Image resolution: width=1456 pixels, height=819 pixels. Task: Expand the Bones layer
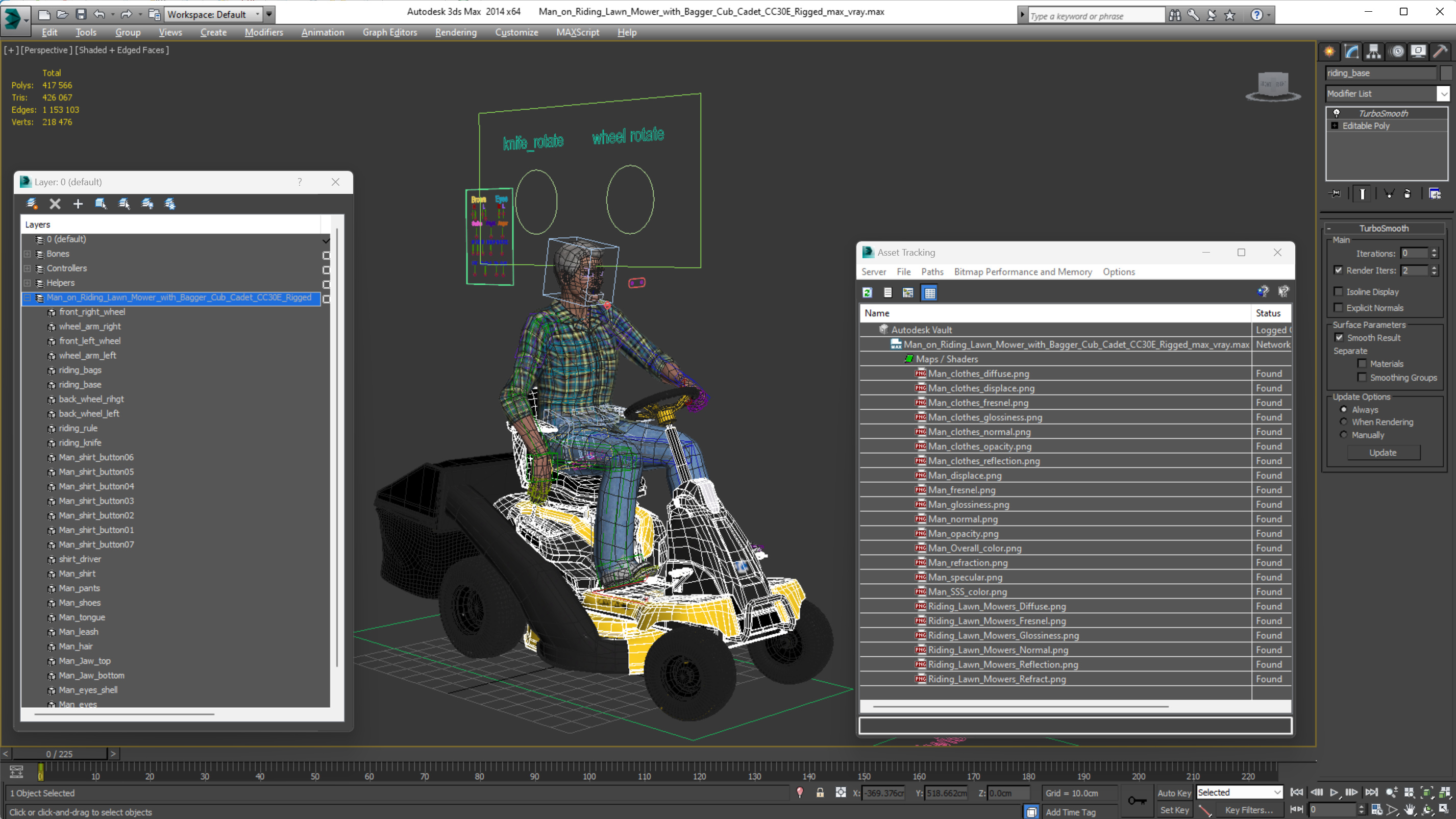pos(27,254)
